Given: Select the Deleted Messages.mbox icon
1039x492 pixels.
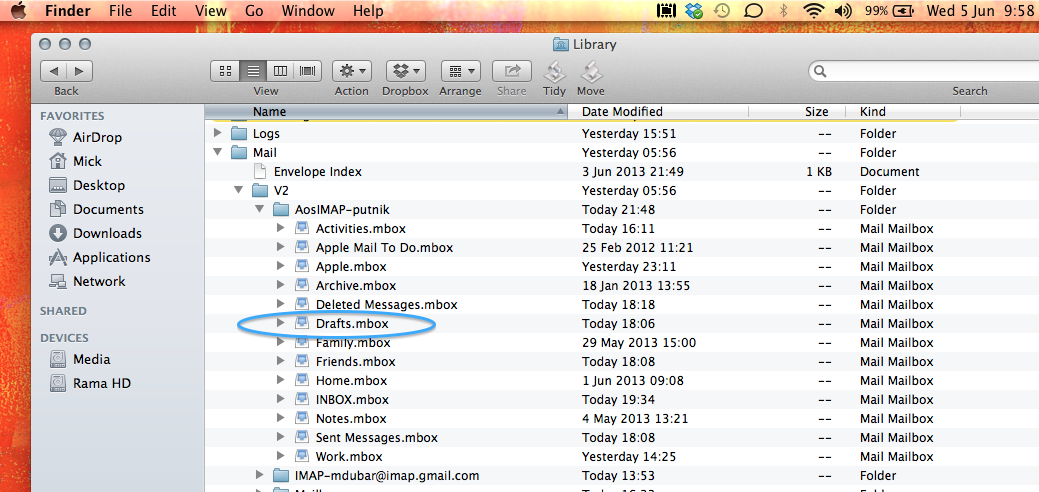Looking at the screenshot, I should 302,304.
